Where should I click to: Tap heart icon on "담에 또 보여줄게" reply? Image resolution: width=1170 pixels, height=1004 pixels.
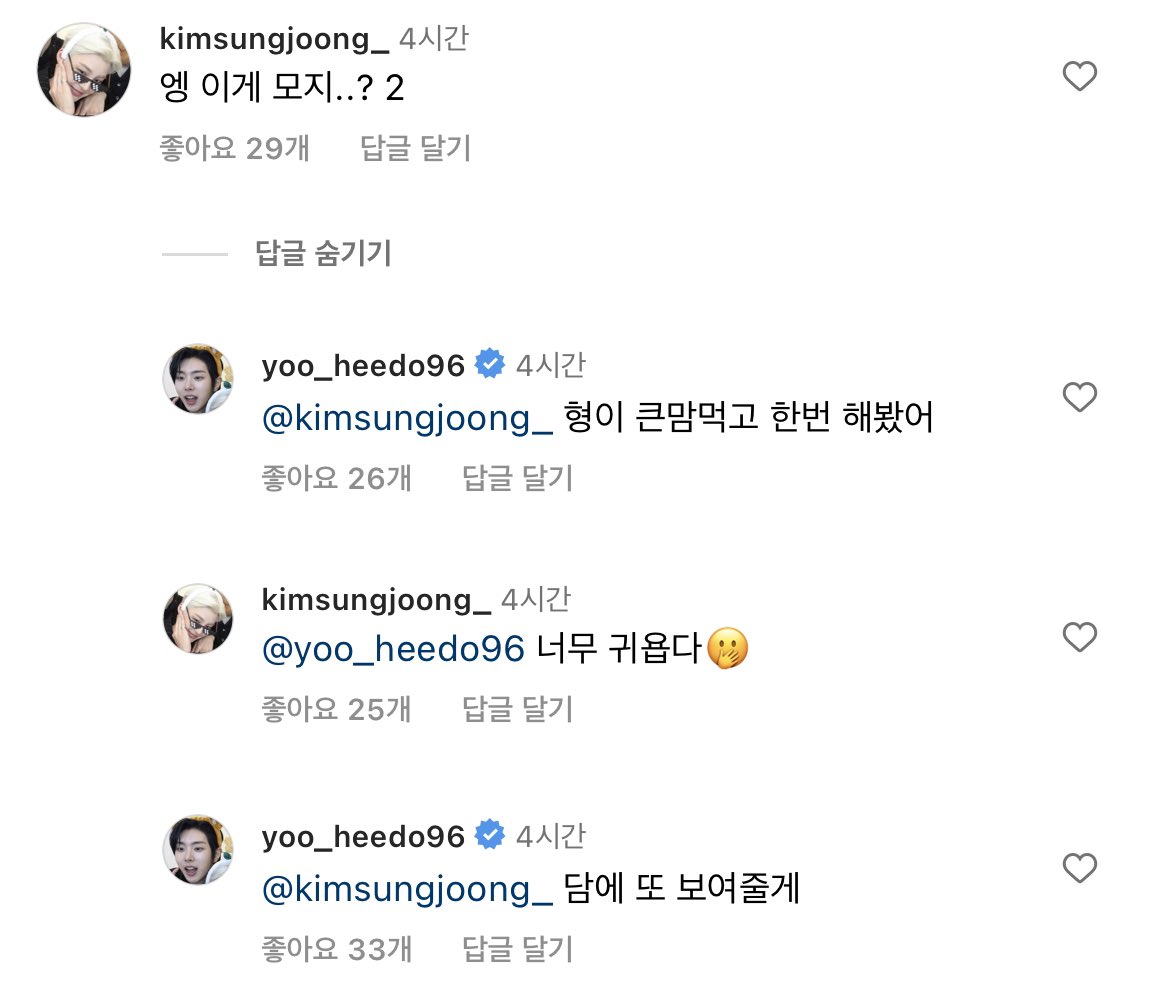pyautogui.click(x=1079, y=868)
